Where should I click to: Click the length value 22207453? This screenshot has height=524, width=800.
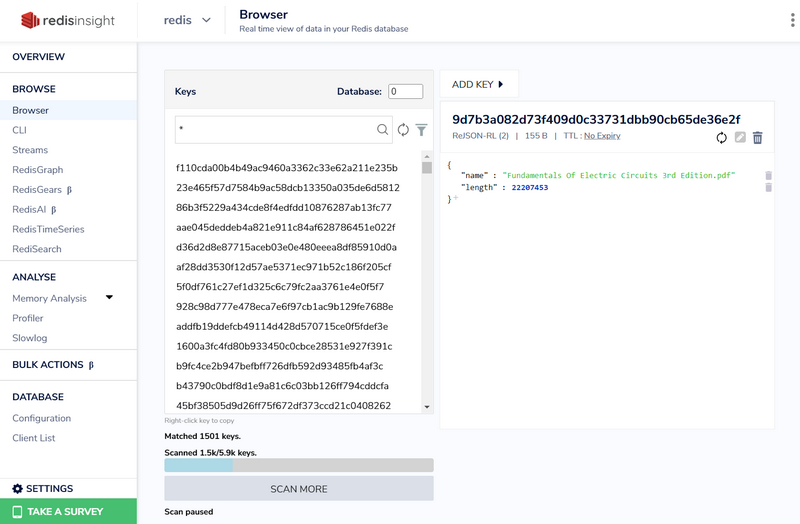530,187
